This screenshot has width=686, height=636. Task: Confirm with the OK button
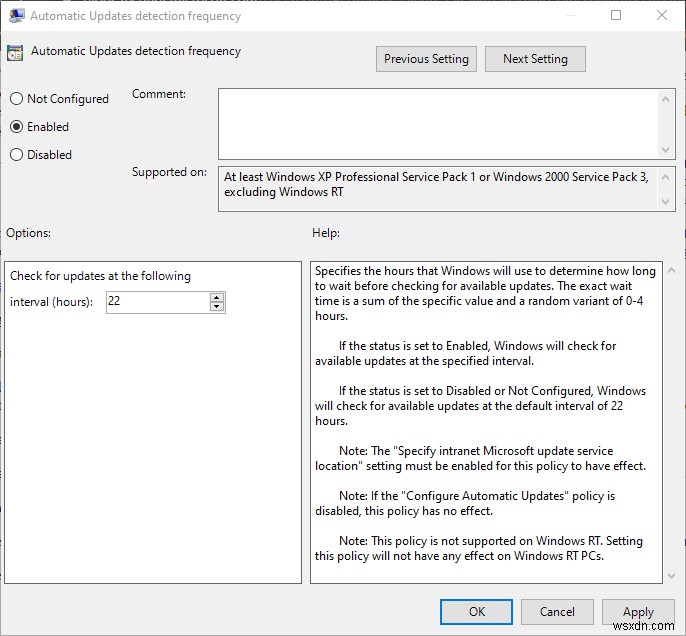[476, 612]
